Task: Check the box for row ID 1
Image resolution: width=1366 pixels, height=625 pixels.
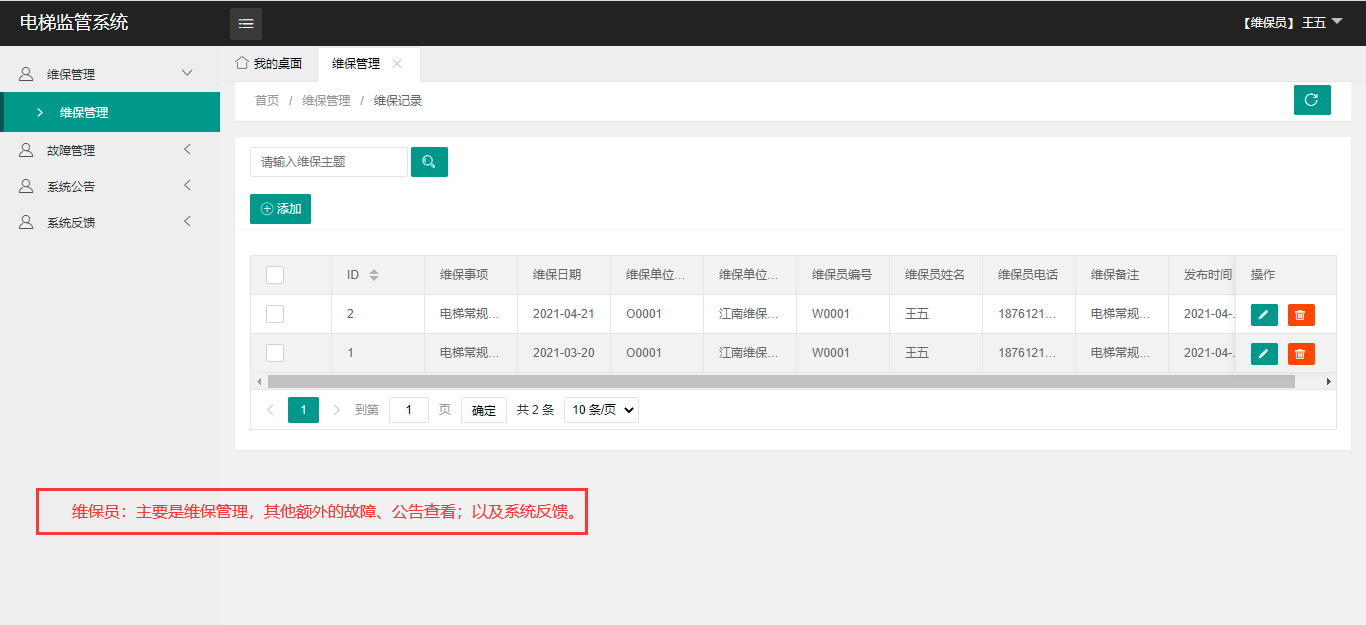Action: click(x=275, y=353)
